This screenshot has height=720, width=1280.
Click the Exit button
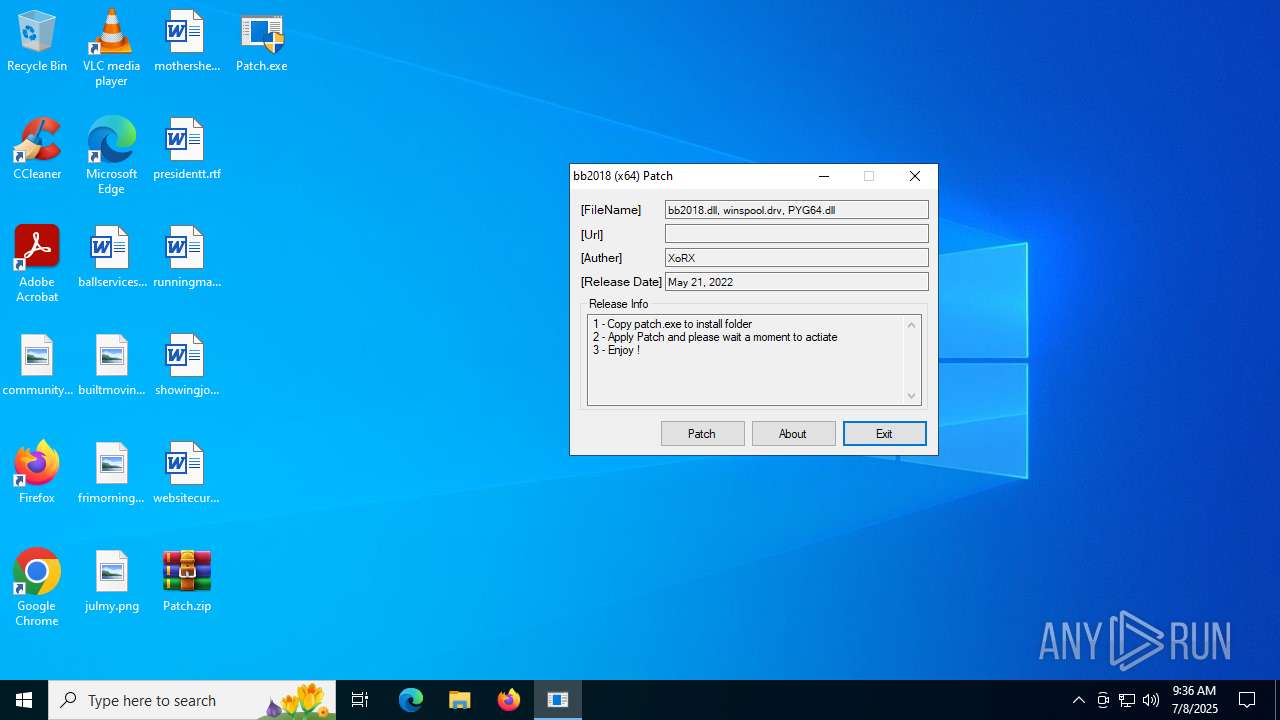pos(884,433)
